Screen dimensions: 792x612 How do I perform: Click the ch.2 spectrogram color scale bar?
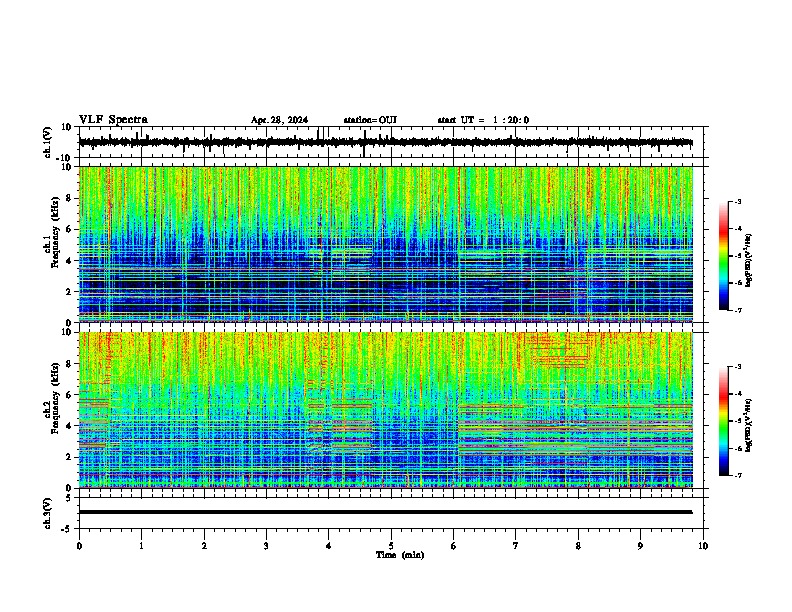pyautogui.click(x=724, y=421)
